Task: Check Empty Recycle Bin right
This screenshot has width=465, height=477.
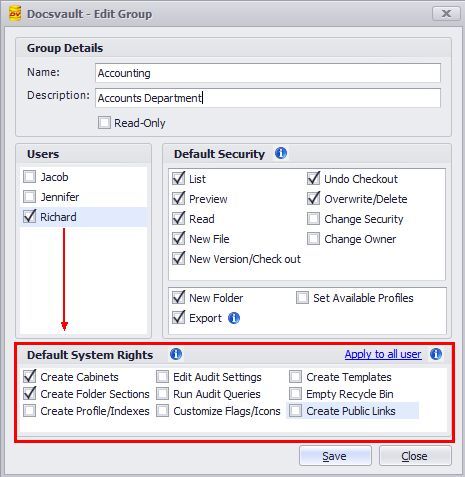Action: [295, 394]
